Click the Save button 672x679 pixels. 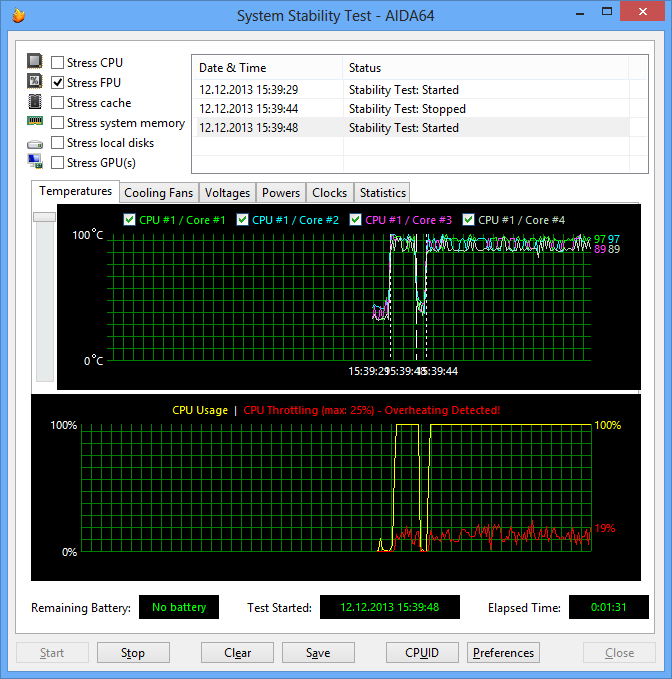pyautogui.click(x=318, y=652)
